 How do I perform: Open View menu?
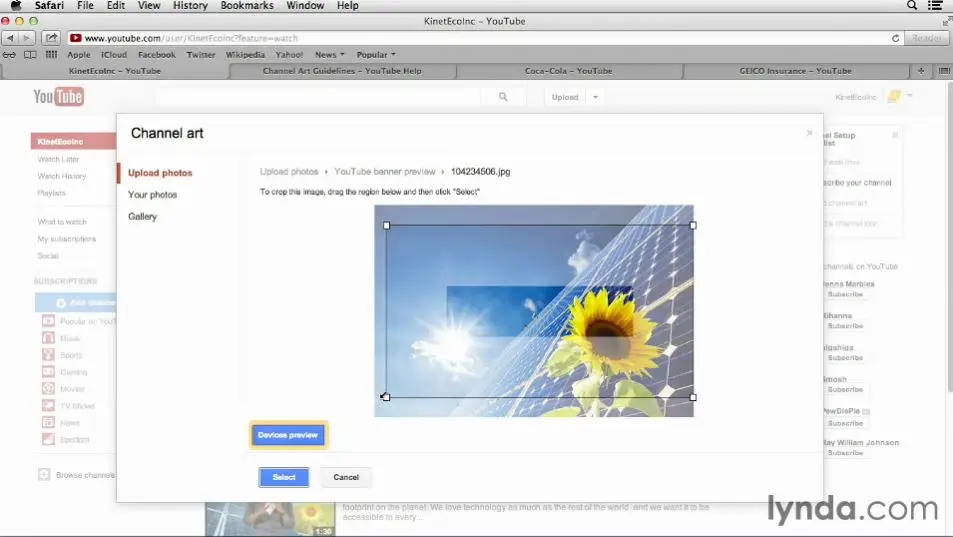[x=149, y=5]
